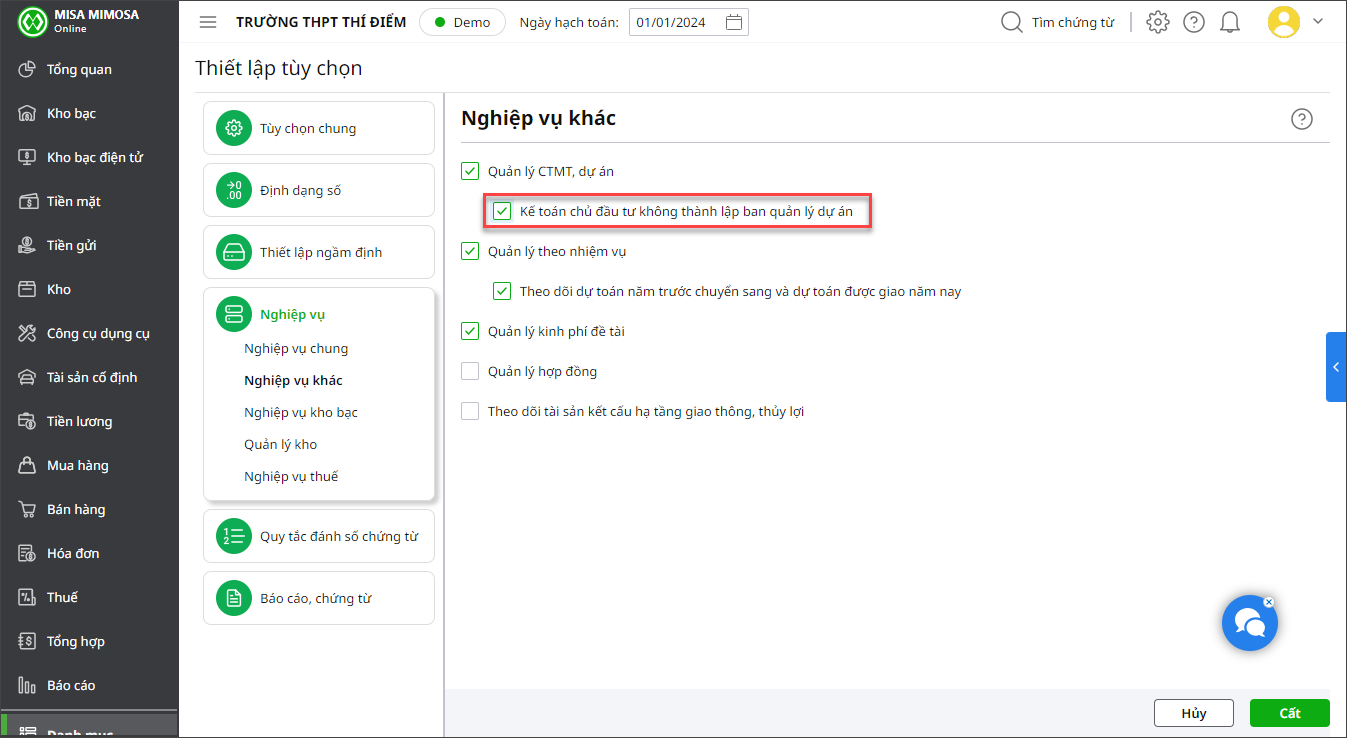Select Nghiệp vụ thuế submenu item
1347x738 pixels.
pos(291,476)
